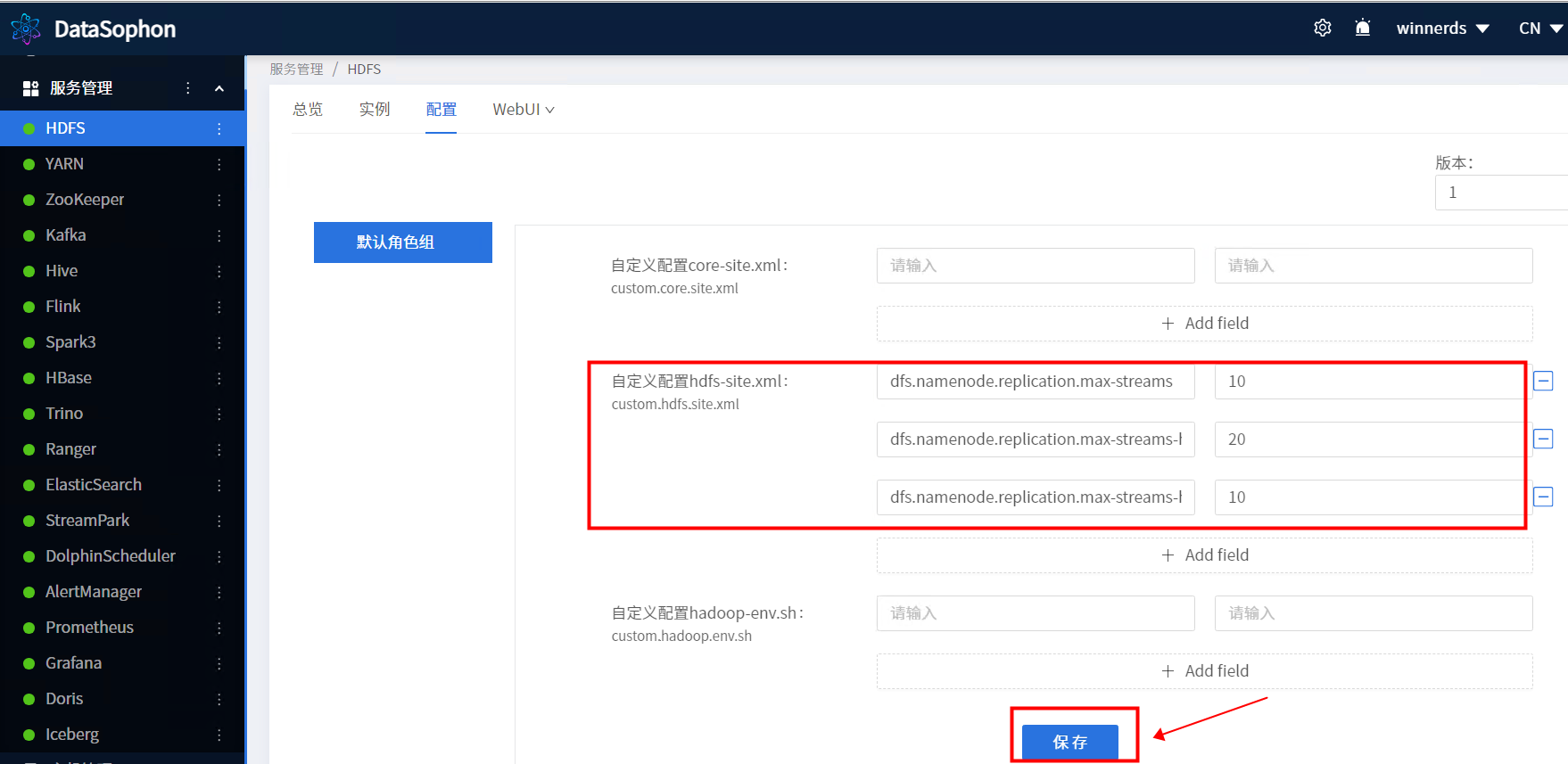Open ElasticSearch three-dot actions menu
1568x764 pixels.
[219, 485]
